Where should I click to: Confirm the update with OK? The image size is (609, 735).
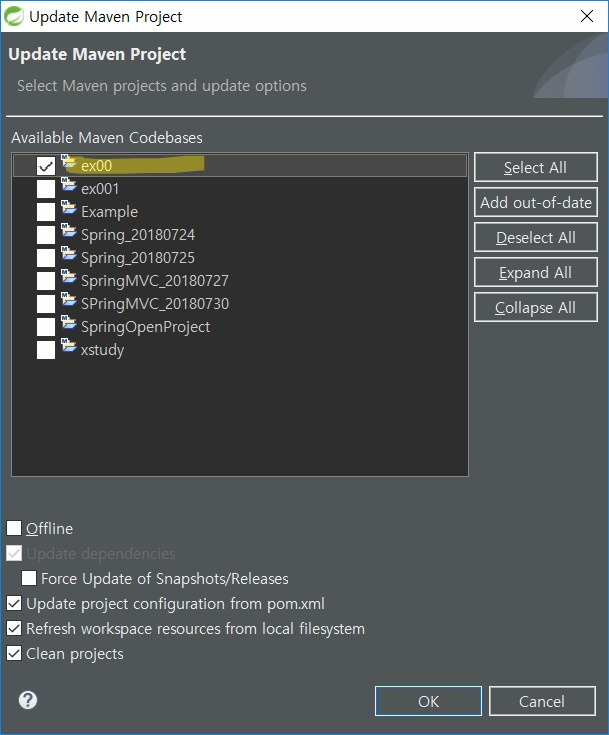[428, 701]
